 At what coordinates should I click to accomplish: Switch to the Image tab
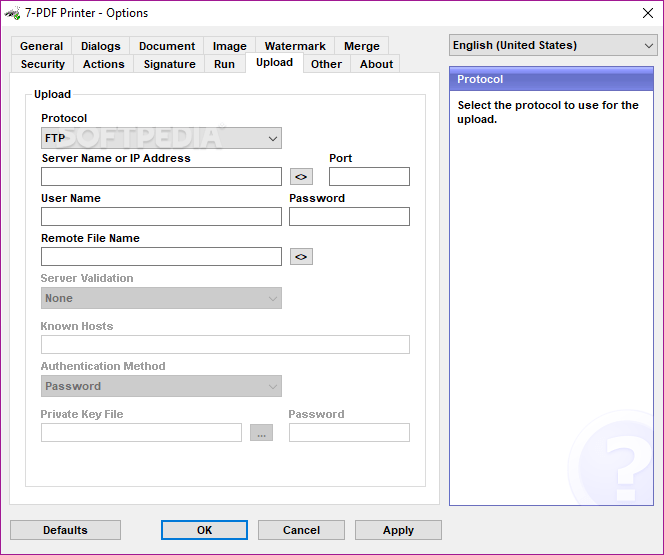click(230, 46)
